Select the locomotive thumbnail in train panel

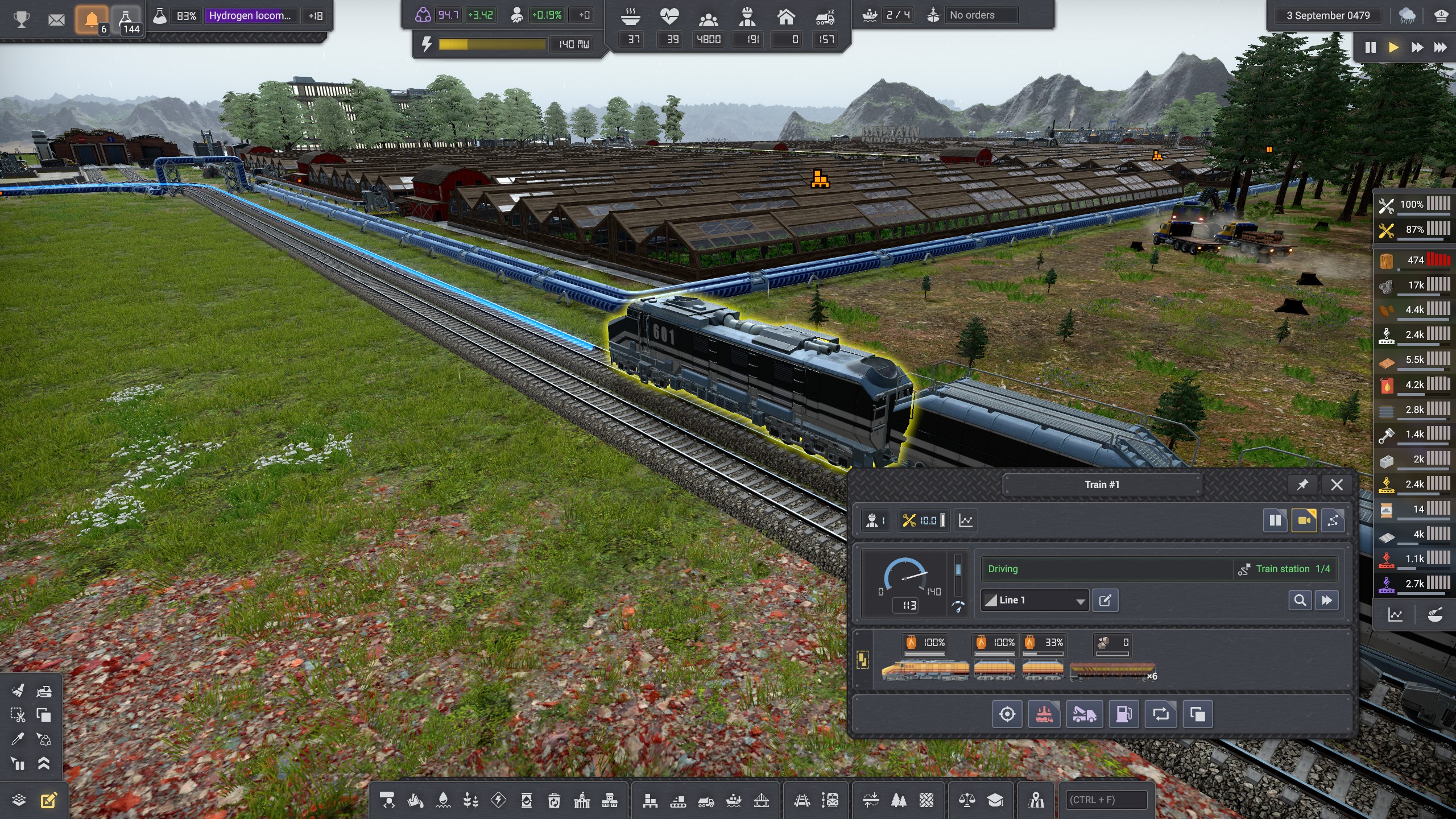coord(925,670)
